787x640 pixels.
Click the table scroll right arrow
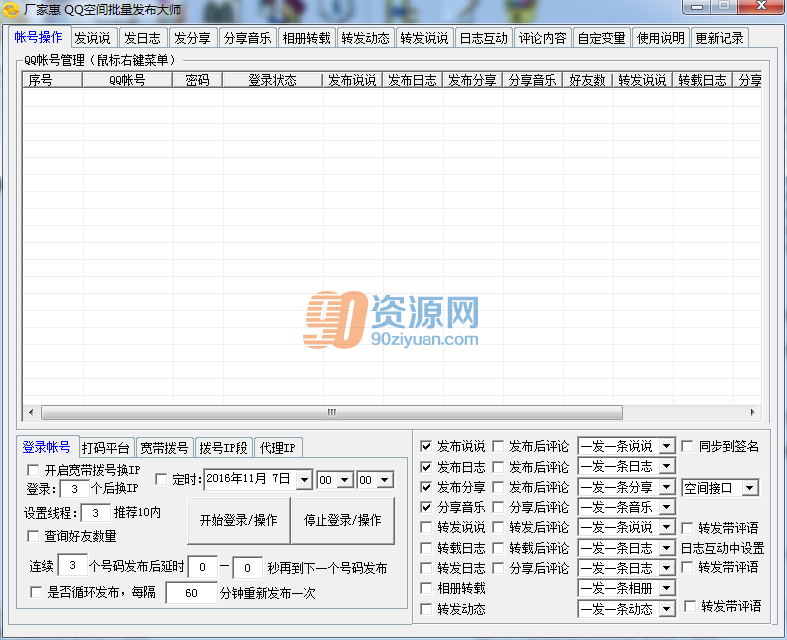tap(752, 412)
